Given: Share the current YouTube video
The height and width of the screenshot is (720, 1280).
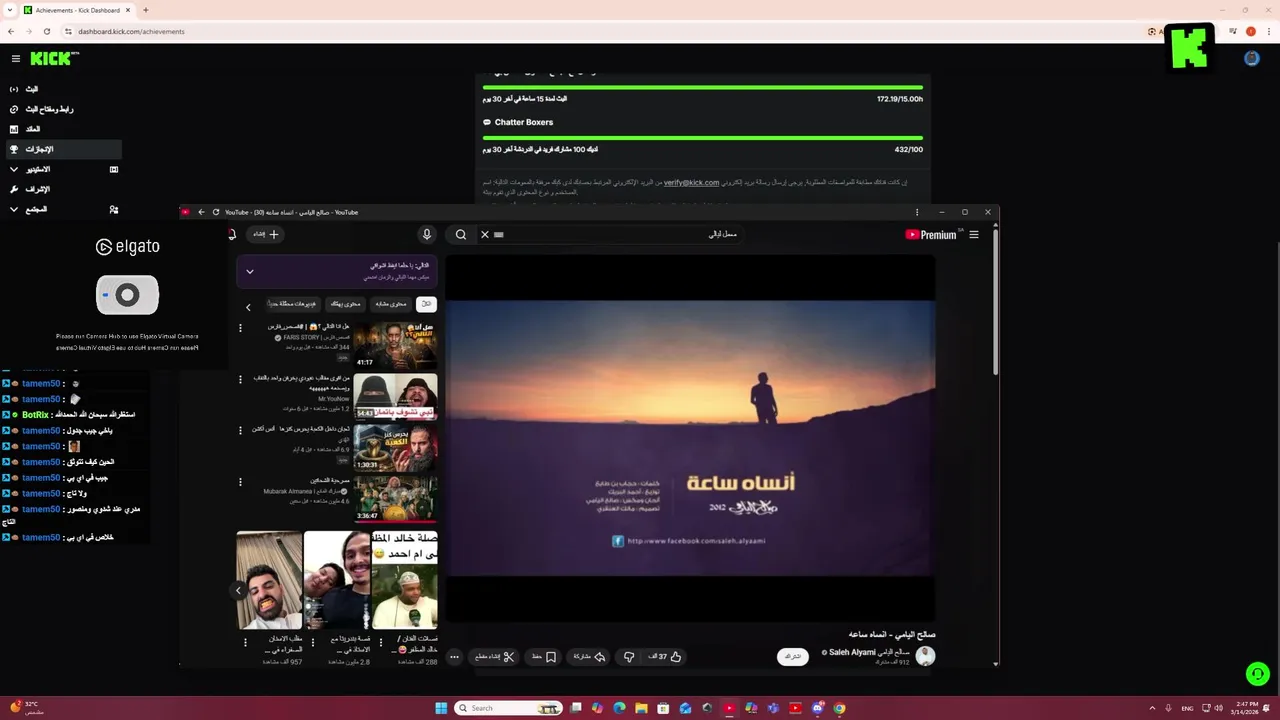Looking at the screenshot, I should 589,657.
